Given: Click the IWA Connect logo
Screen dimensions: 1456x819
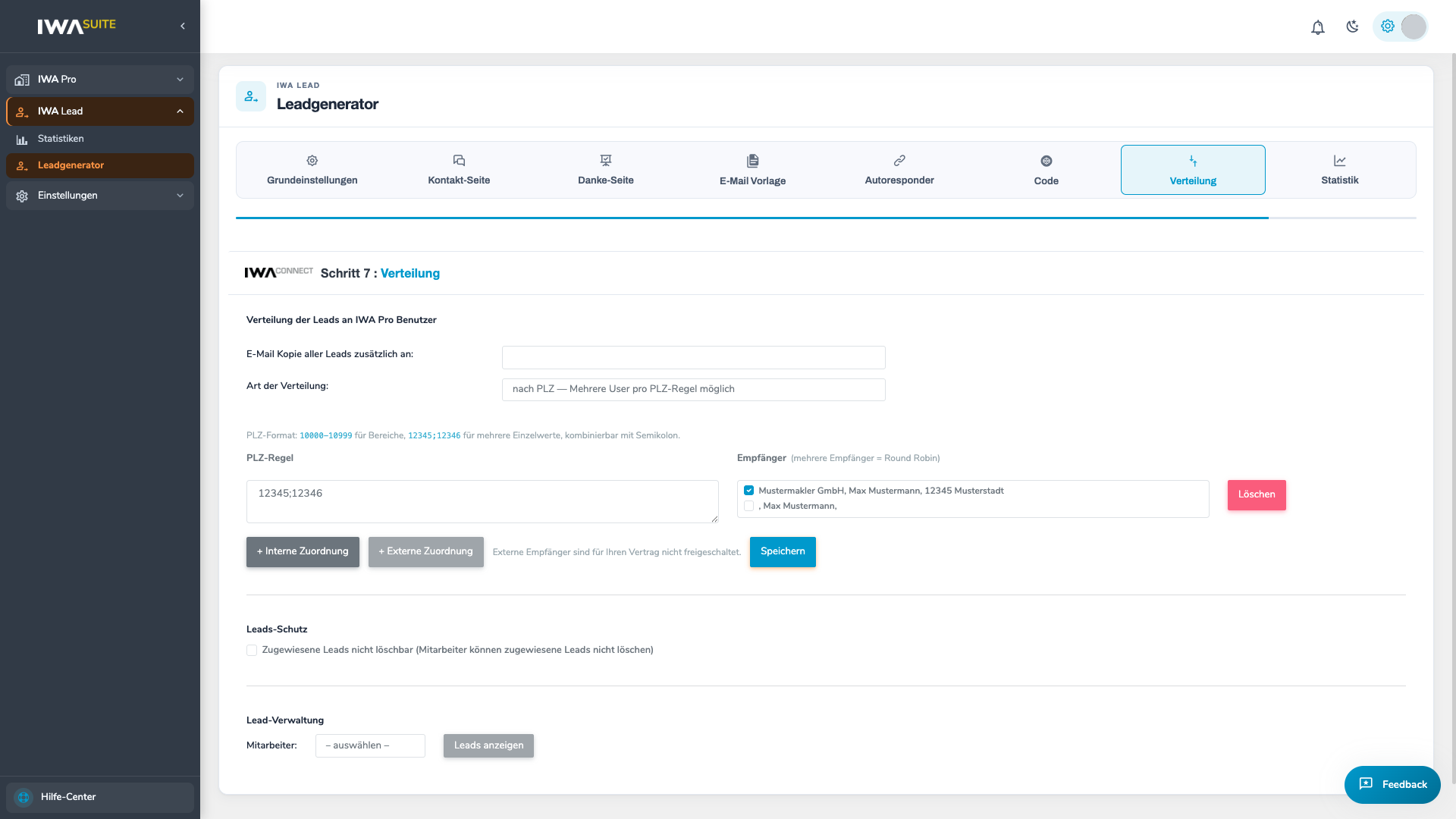Looking at the screenshot, I should pyautogui.click(x=278, y=272).
